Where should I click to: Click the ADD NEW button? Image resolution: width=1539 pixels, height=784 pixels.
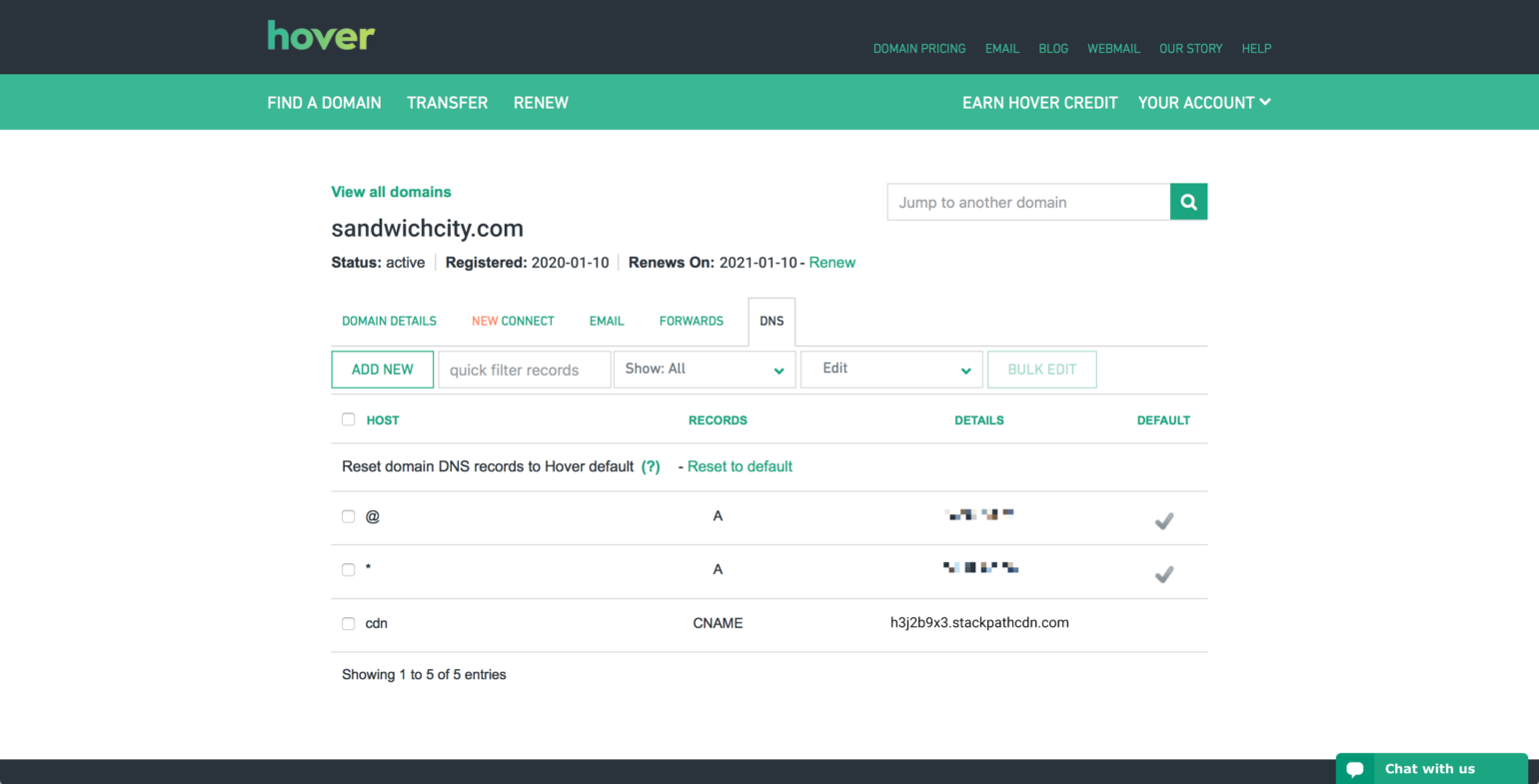coord(382,370)
